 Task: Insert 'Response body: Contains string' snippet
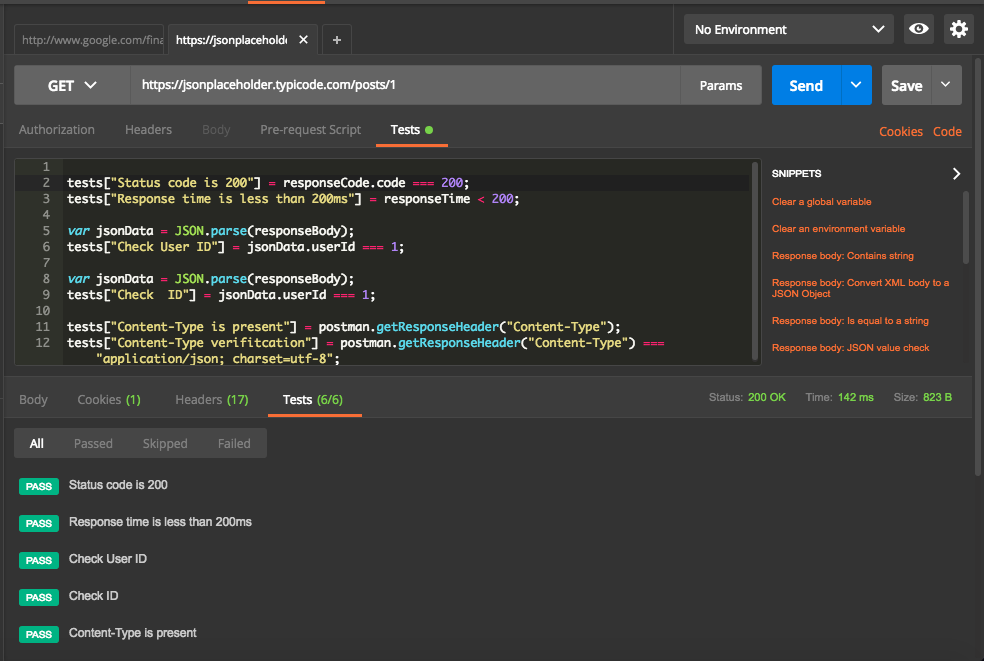[843, 255]
